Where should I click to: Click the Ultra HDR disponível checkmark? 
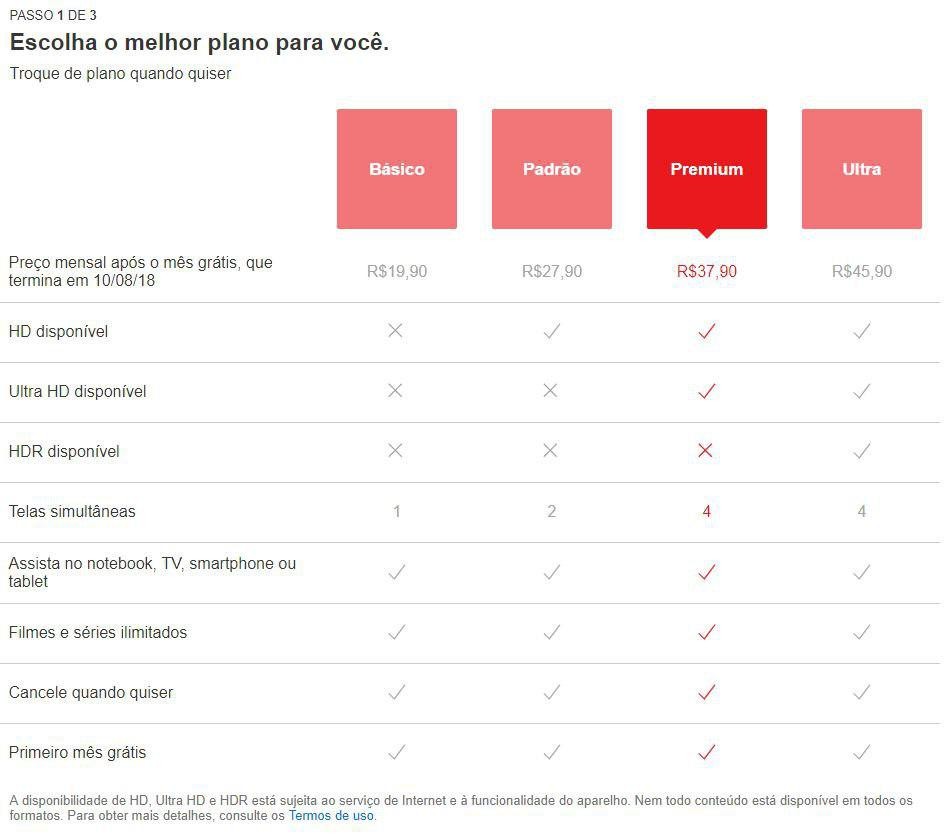(862, 451)
